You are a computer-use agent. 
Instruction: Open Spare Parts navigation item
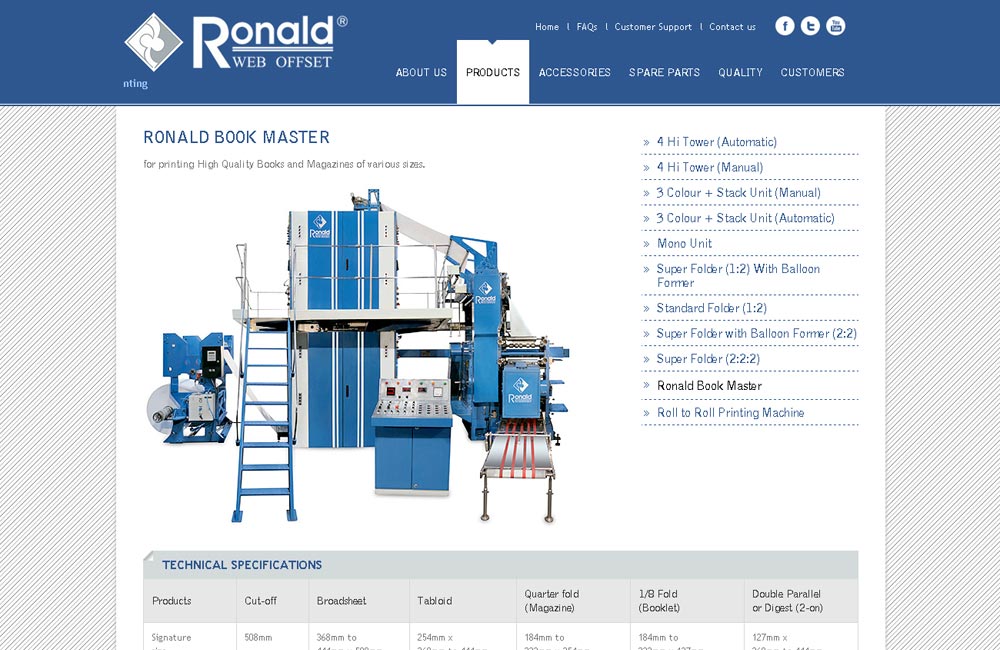664,73
